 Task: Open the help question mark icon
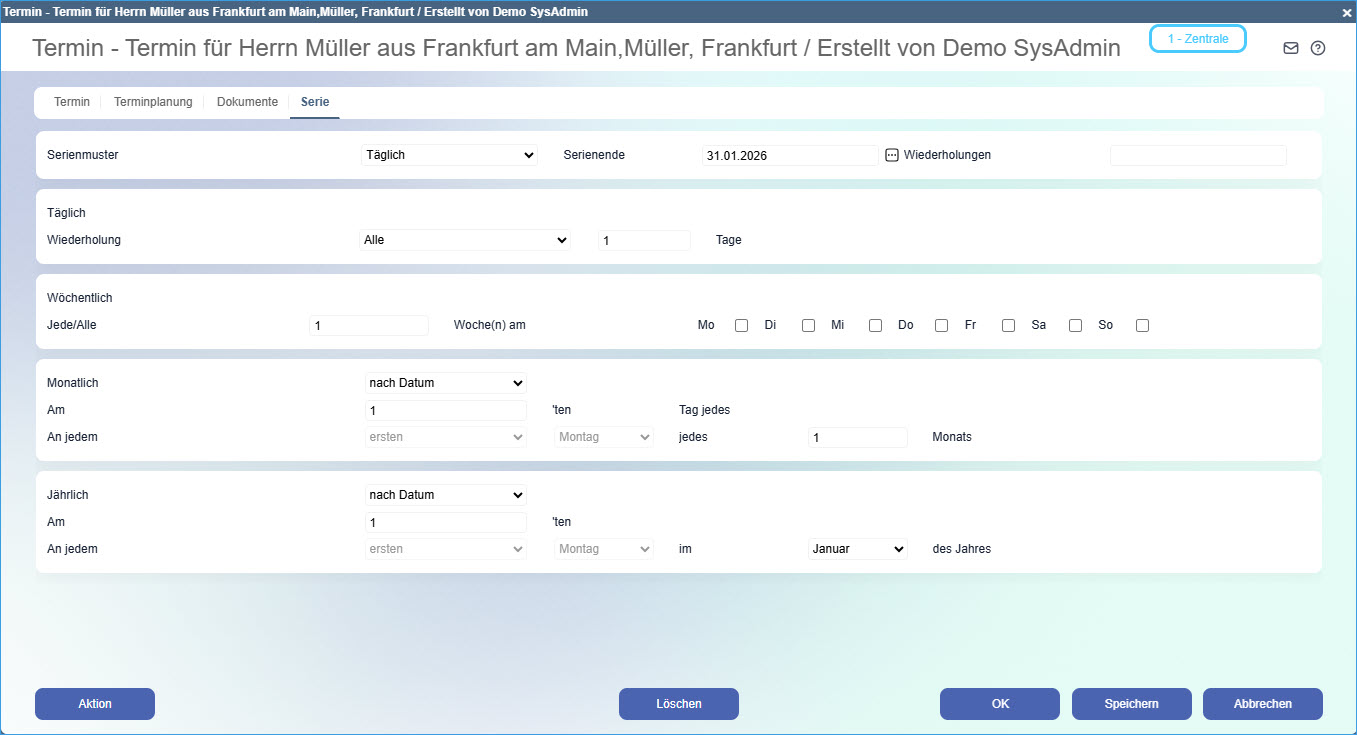[1318, 48]
